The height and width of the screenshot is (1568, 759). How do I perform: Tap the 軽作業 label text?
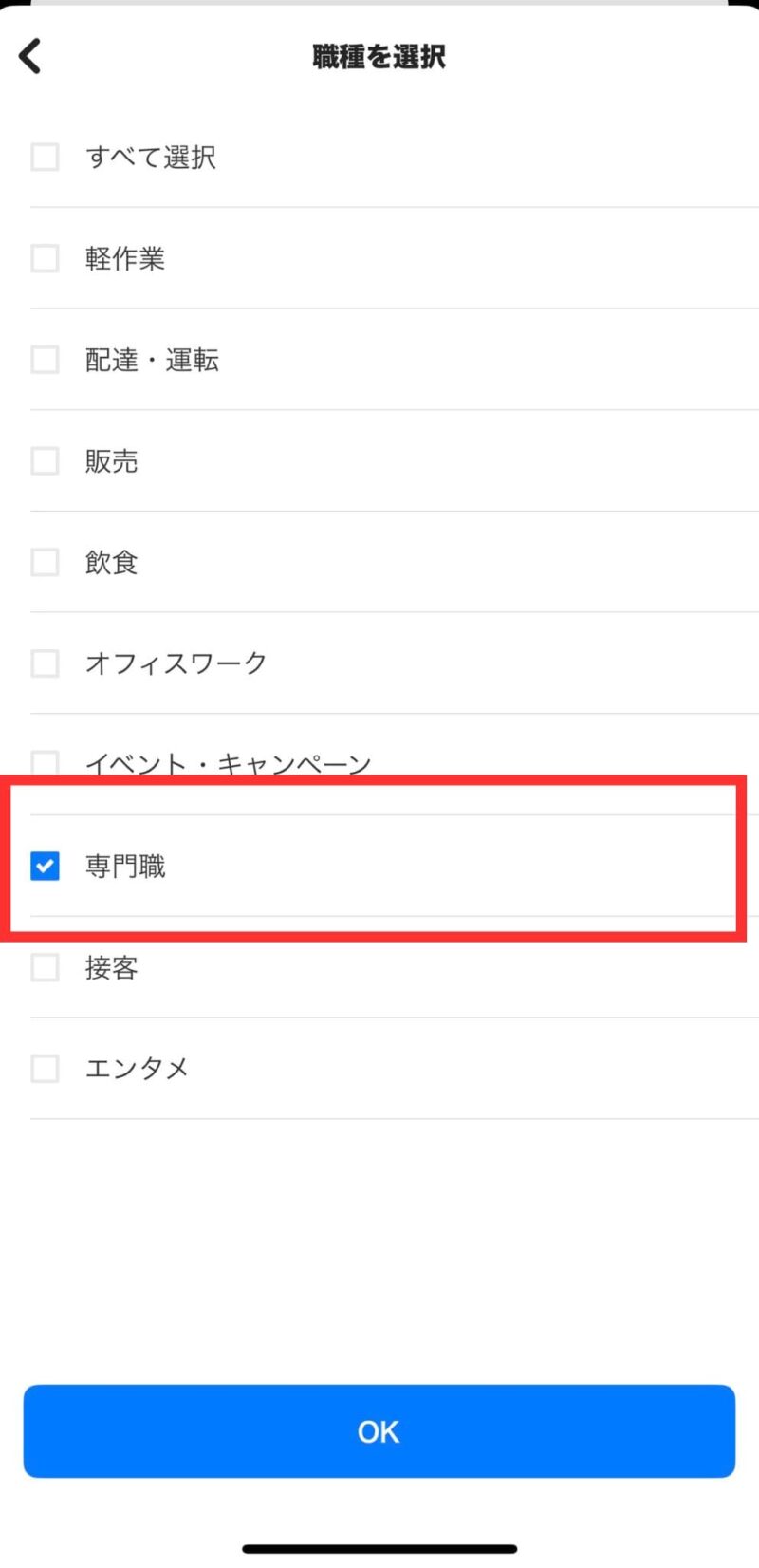tap(125, 258)
